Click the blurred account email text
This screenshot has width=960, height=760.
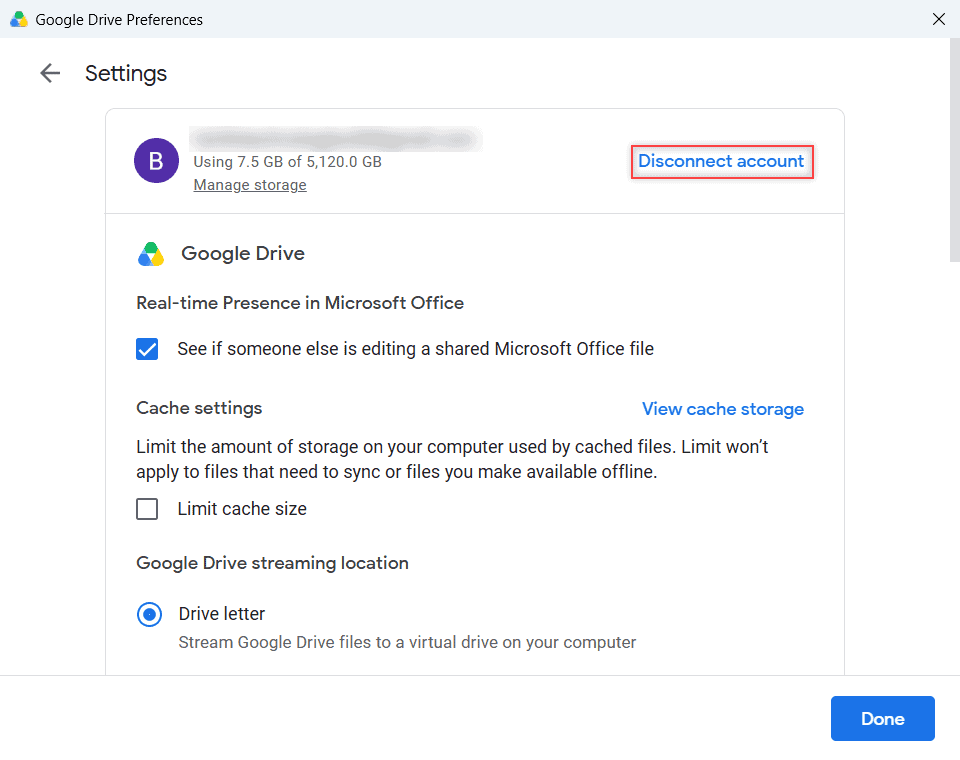(x=336, y=138)
